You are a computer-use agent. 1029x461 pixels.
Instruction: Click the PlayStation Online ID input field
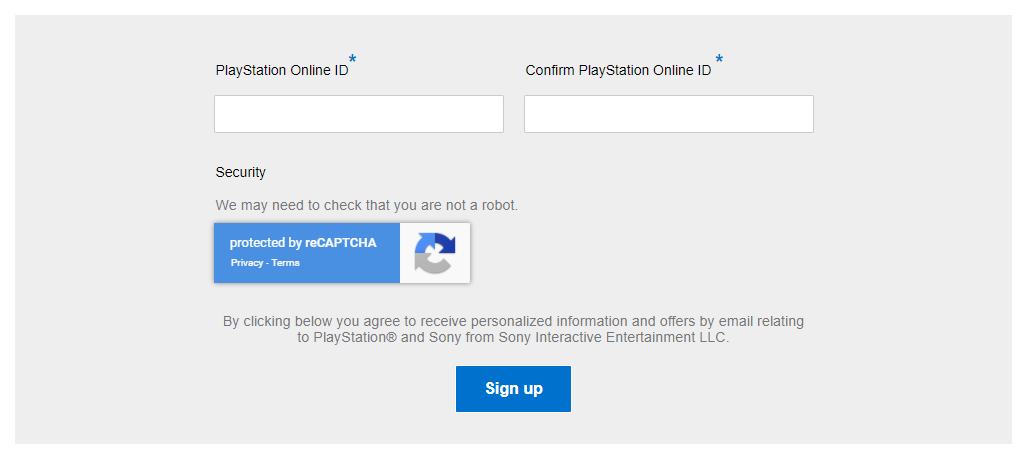[x=359, y=114]
